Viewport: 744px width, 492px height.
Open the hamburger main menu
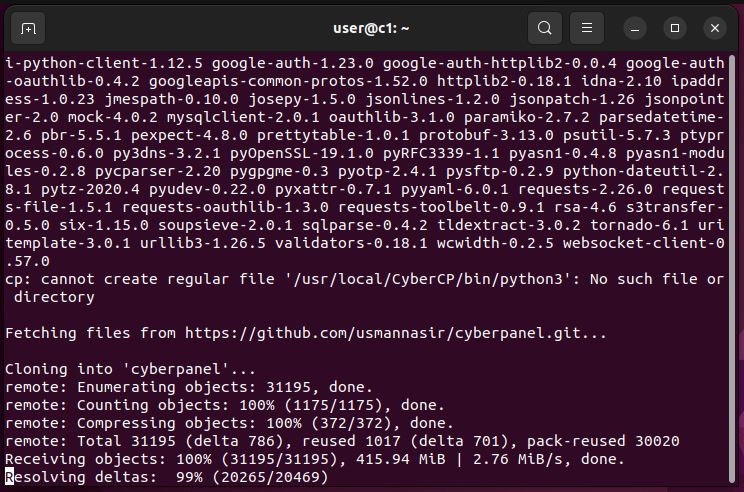[586, 28]
